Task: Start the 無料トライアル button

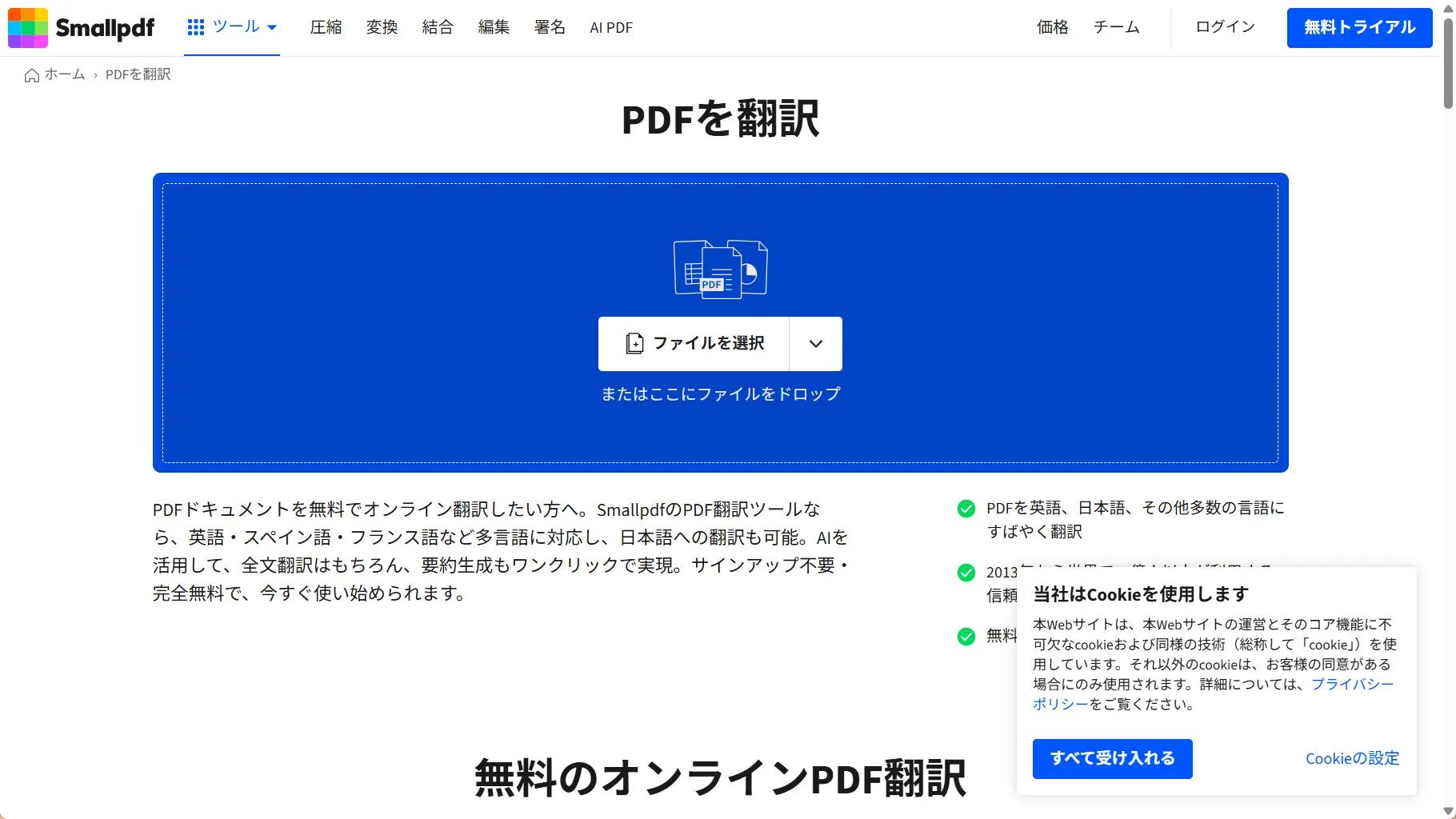Action: [x=1359, y=28]
